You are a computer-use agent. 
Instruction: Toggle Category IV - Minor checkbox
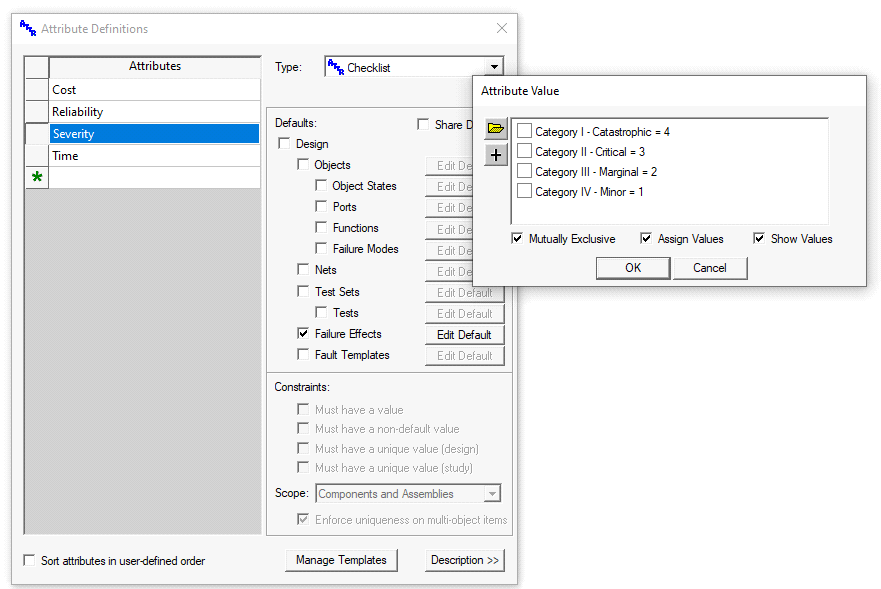click(525, 192)
